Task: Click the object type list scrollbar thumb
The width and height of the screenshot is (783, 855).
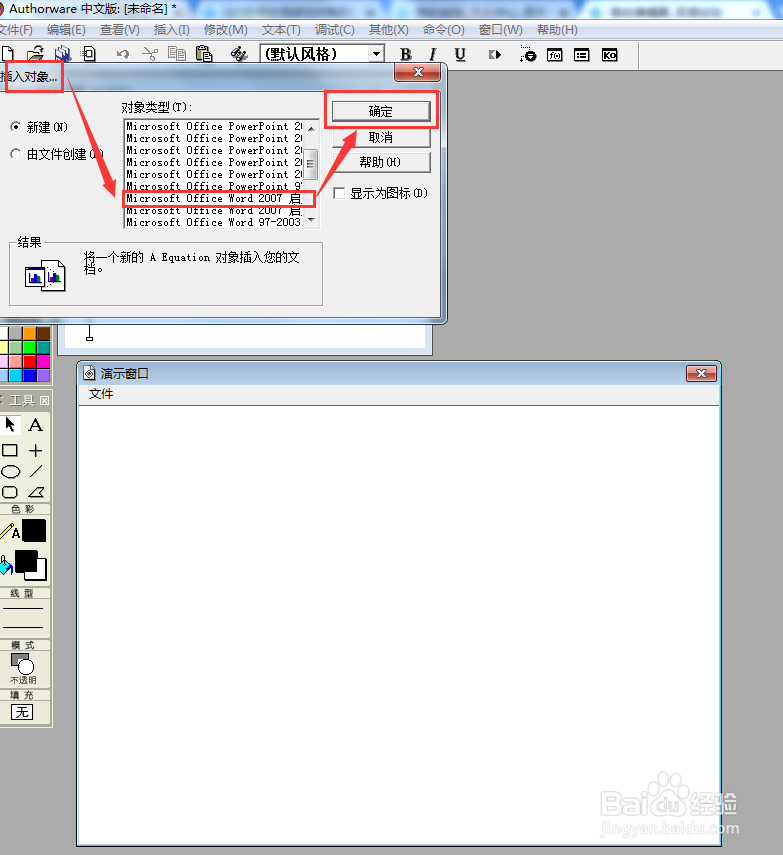Action: (311, 164)
